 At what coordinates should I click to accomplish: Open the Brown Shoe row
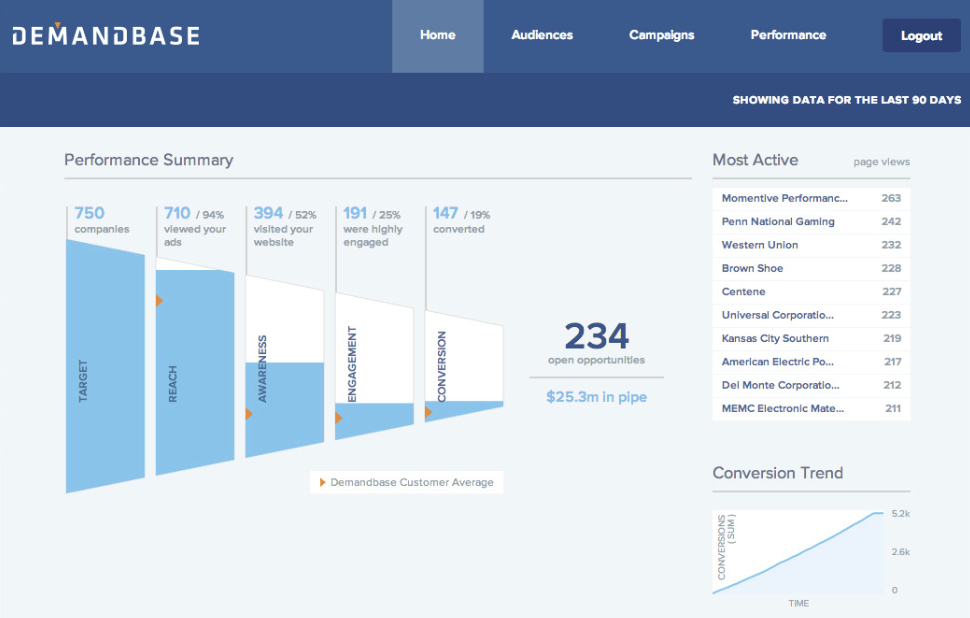[811, 268]
